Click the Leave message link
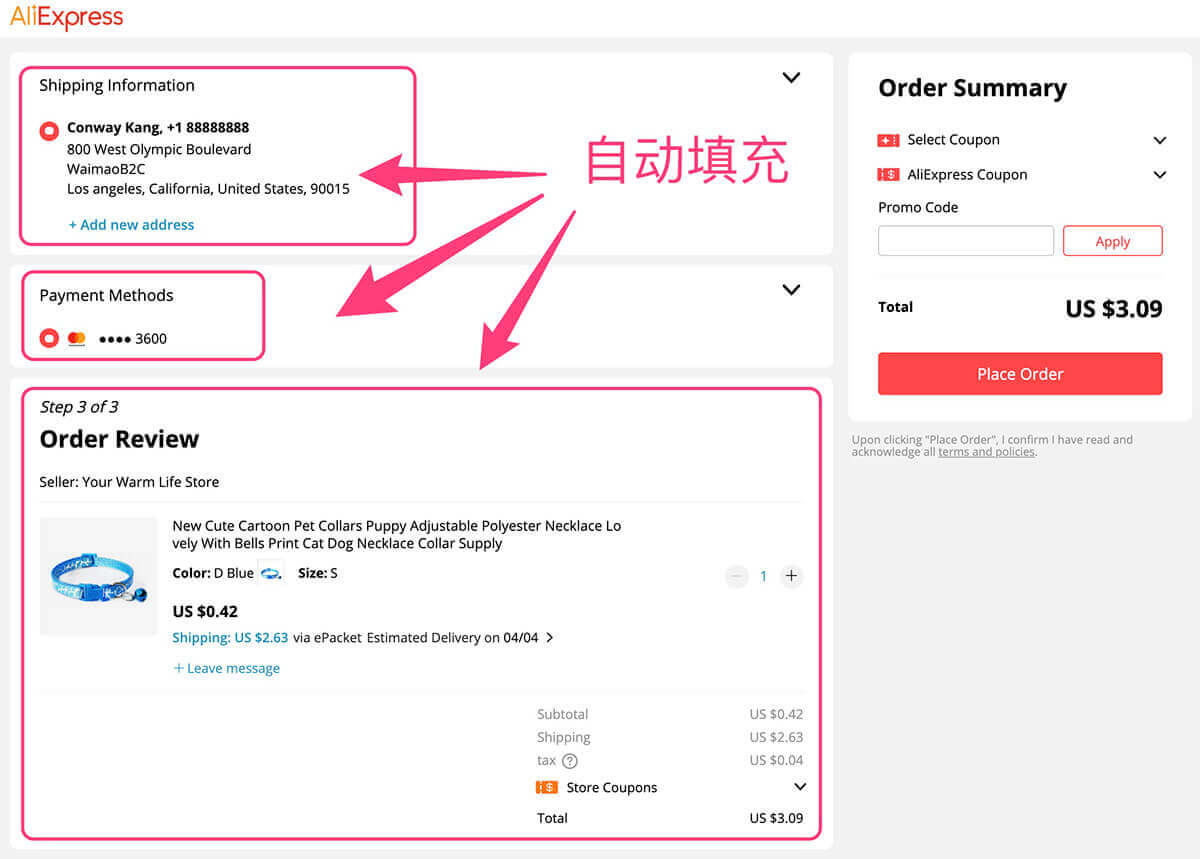Viewport: 1200px width, 859px height. pos(226,668)
